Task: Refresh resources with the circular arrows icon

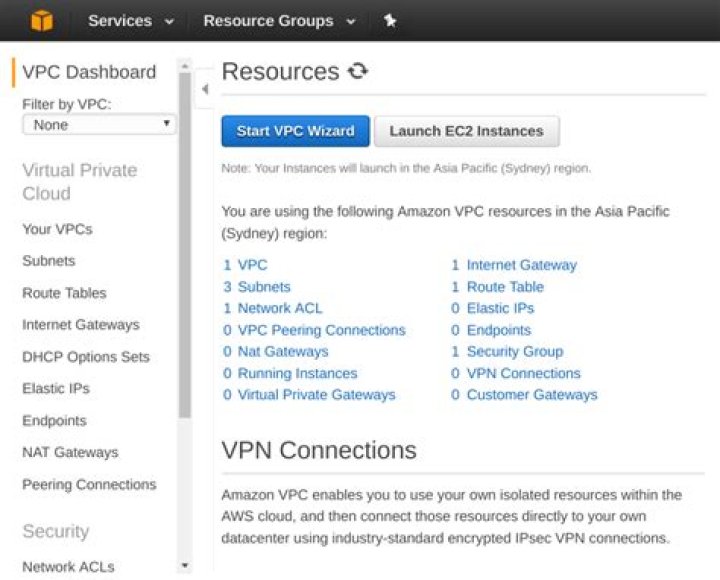Action: coord(358,72)
